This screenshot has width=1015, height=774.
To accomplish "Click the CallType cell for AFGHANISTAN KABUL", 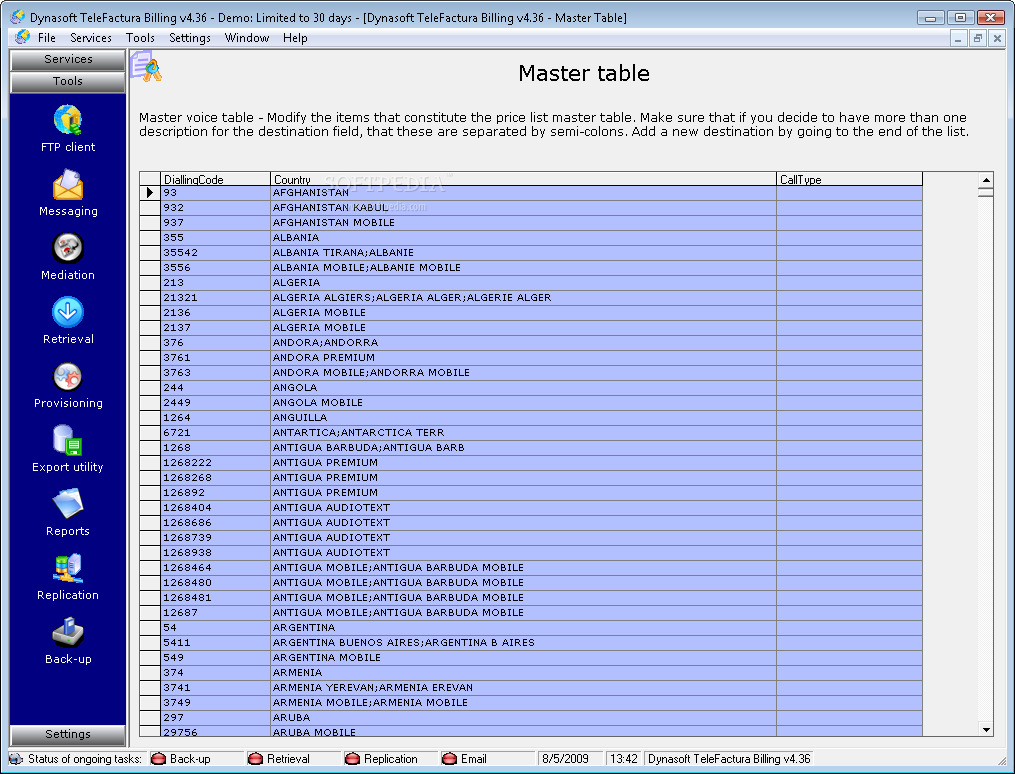I will coord(849,208).
